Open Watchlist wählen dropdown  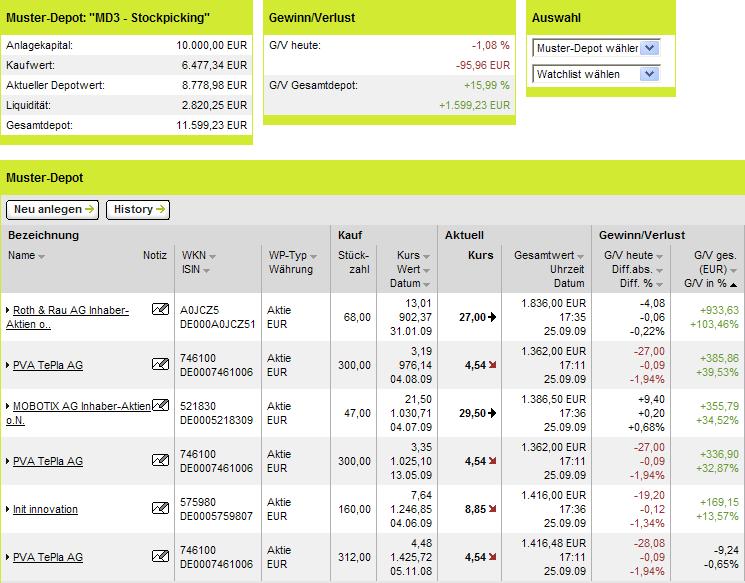[596, 74]
